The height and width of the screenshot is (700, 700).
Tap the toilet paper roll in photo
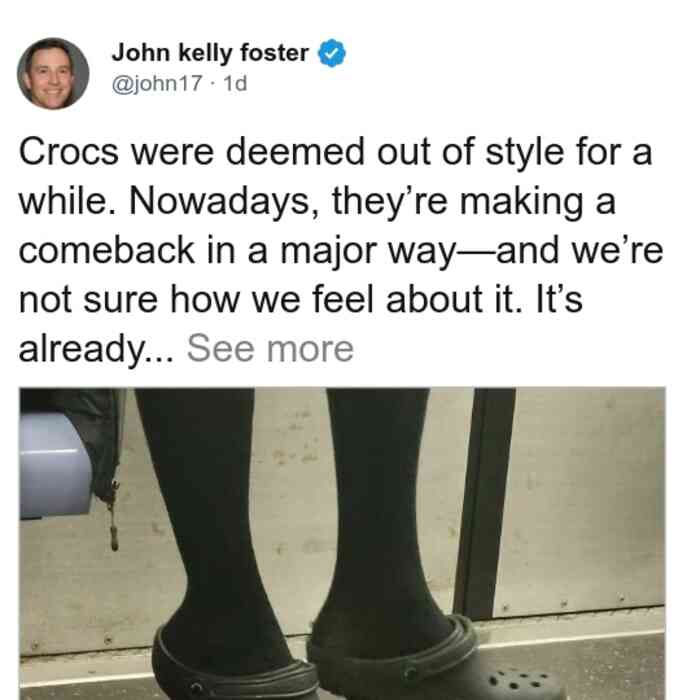(55, 465)
